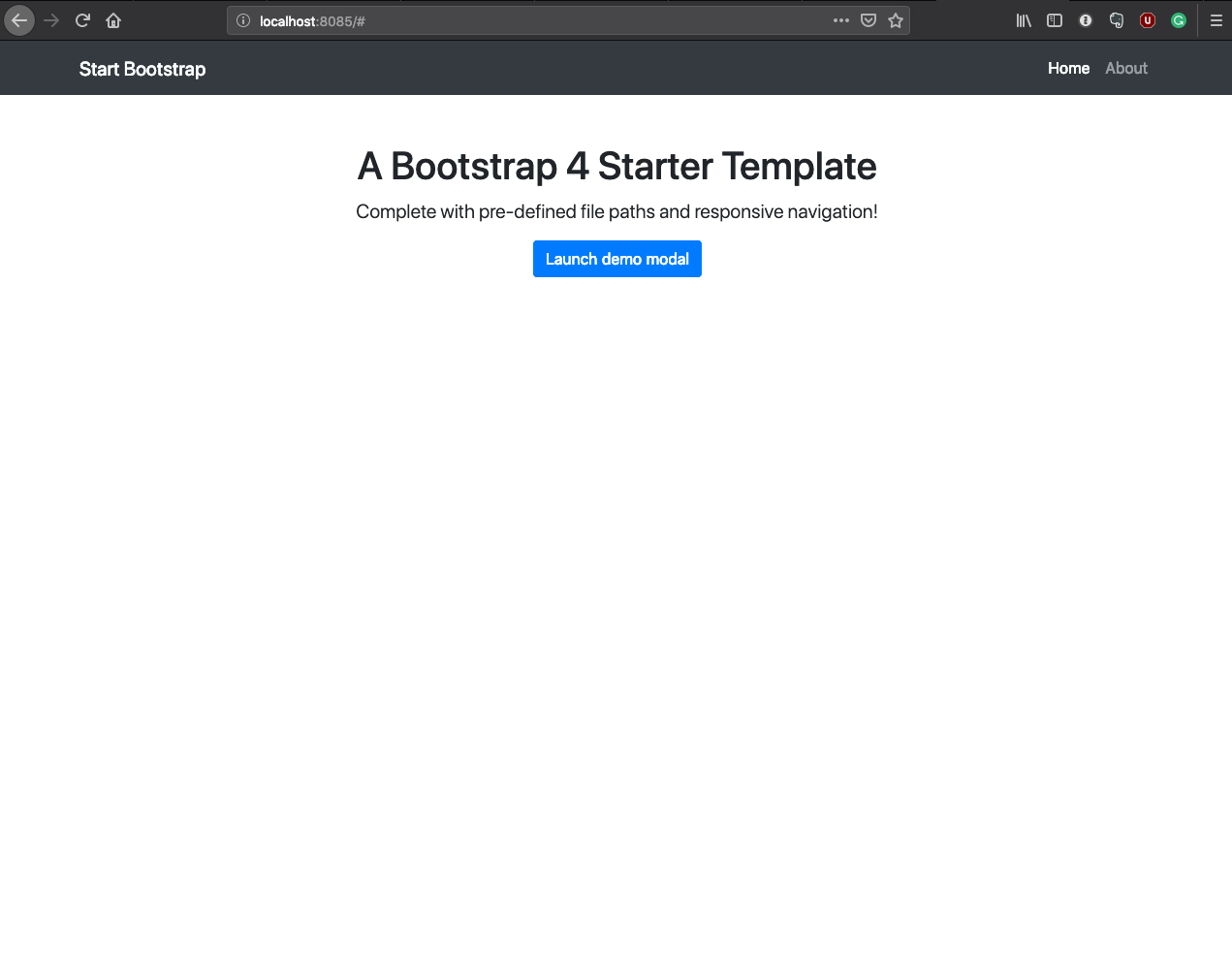Click the Start Bootstrap brand link
This screenshot has width=1232, height=978.
tap(142, 69)
